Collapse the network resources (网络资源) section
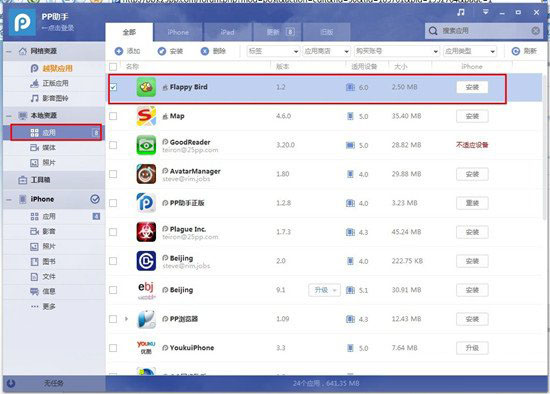Image resolution: width=550 pixels, height=394 pixels. point(9,52)
